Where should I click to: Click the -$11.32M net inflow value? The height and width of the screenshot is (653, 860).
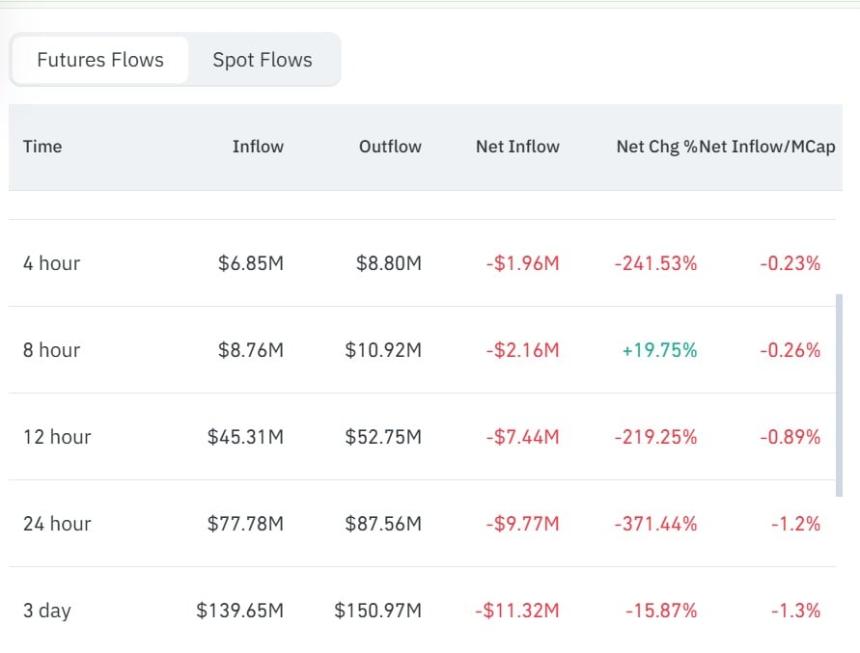(517, 610)
